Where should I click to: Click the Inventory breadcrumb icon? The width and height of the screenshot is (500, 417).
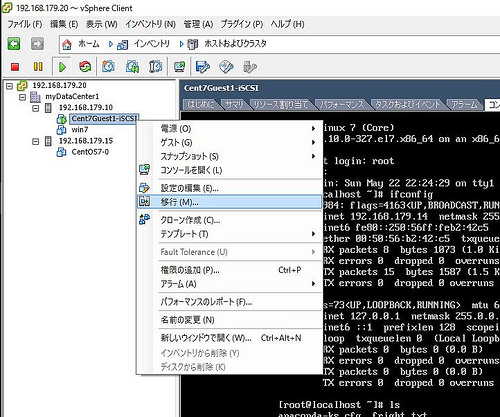[x=122, y=44]
